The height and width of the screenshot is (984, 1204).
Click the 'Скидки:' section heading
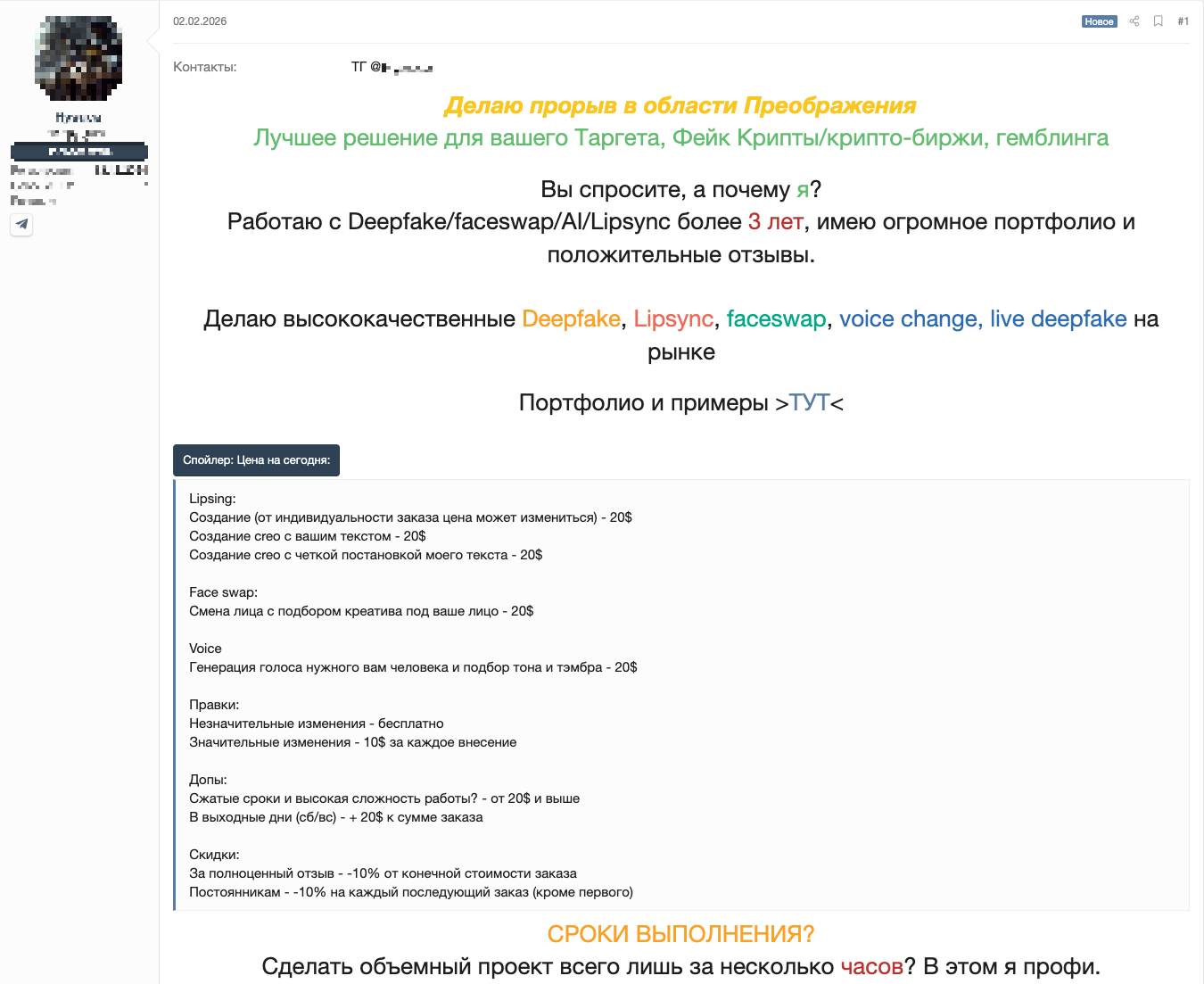coord(214,855)
